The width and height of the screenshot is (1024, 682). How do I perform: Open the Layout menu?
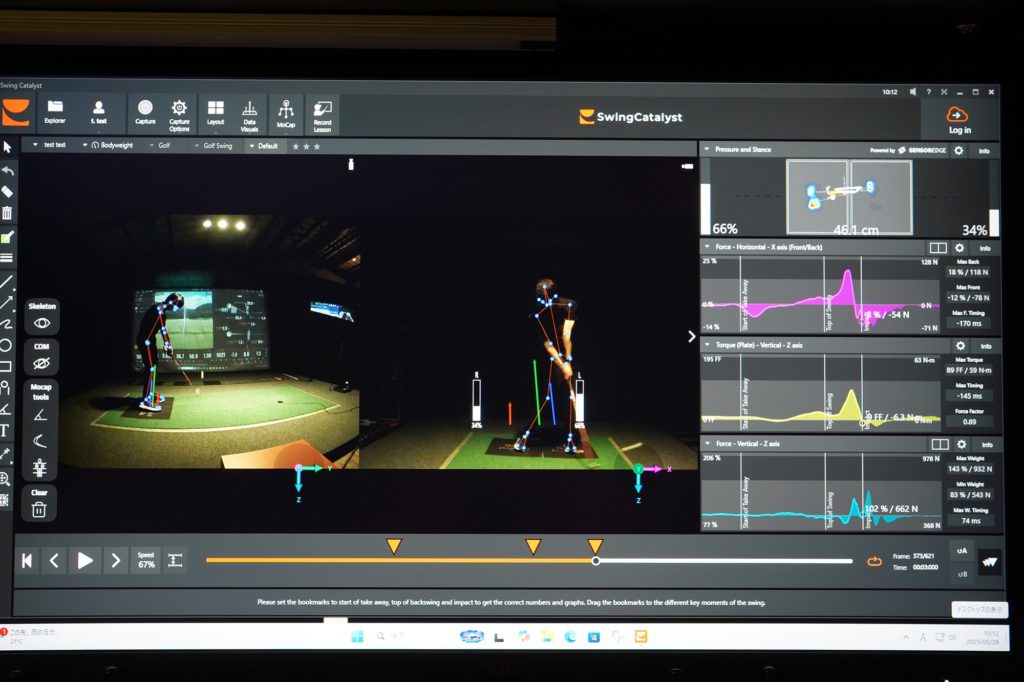coord(215,109)
